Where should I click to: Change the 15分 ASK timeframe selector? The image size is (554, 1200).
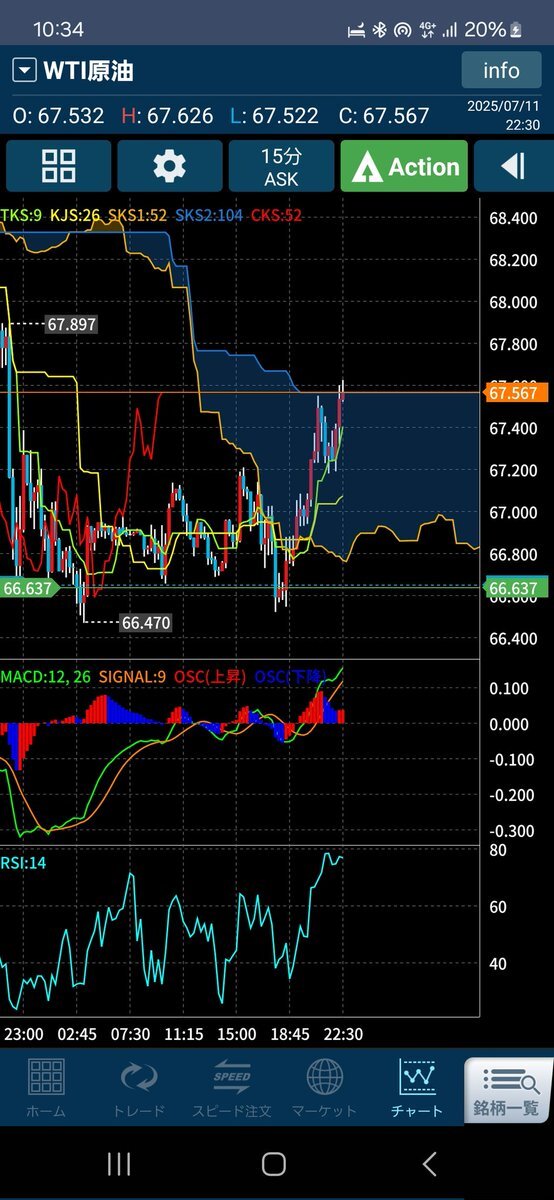tap(281, 166)
